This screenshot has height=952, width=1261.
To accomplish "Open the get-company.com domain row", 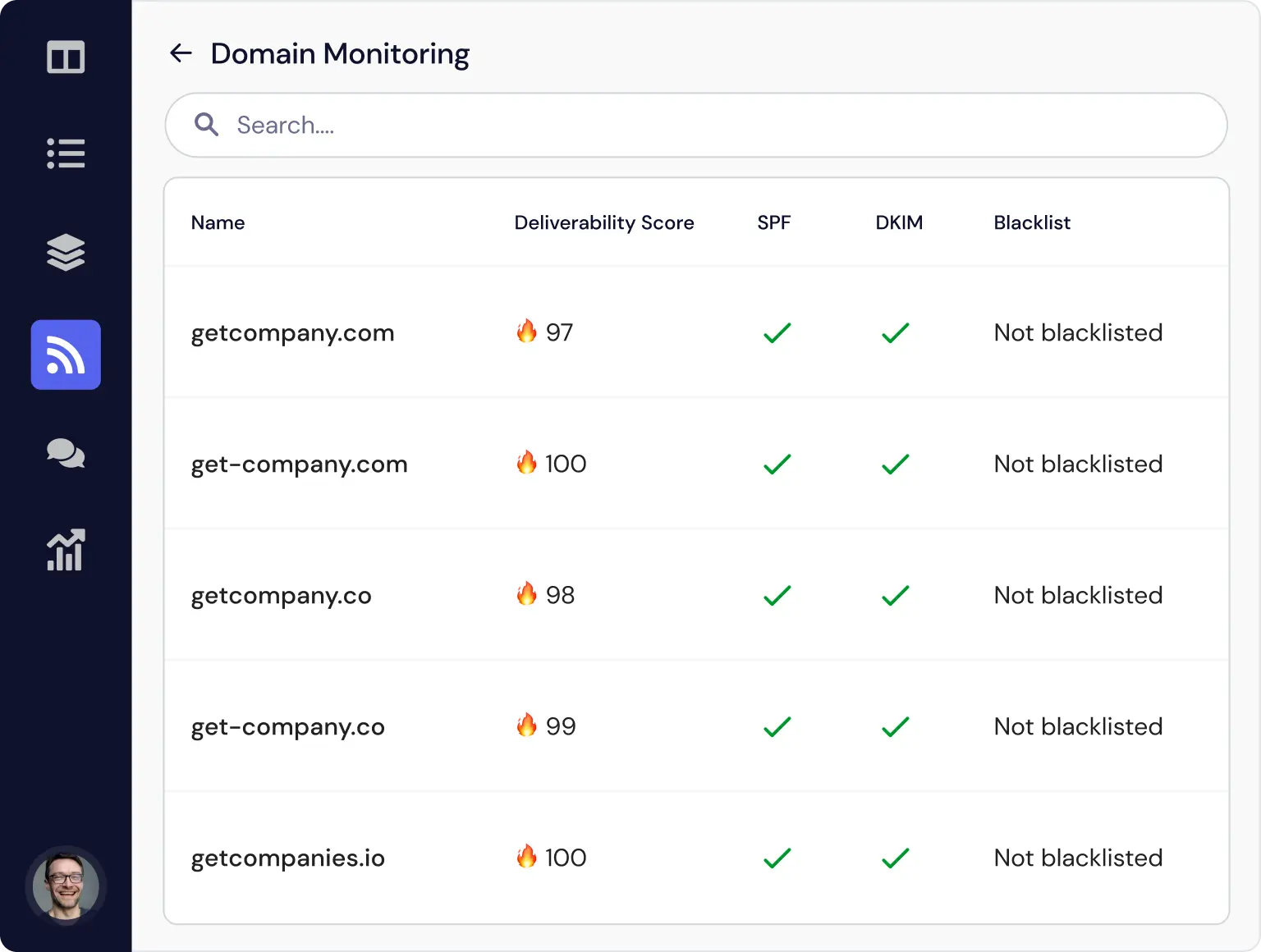I will (x=696, y=464).
